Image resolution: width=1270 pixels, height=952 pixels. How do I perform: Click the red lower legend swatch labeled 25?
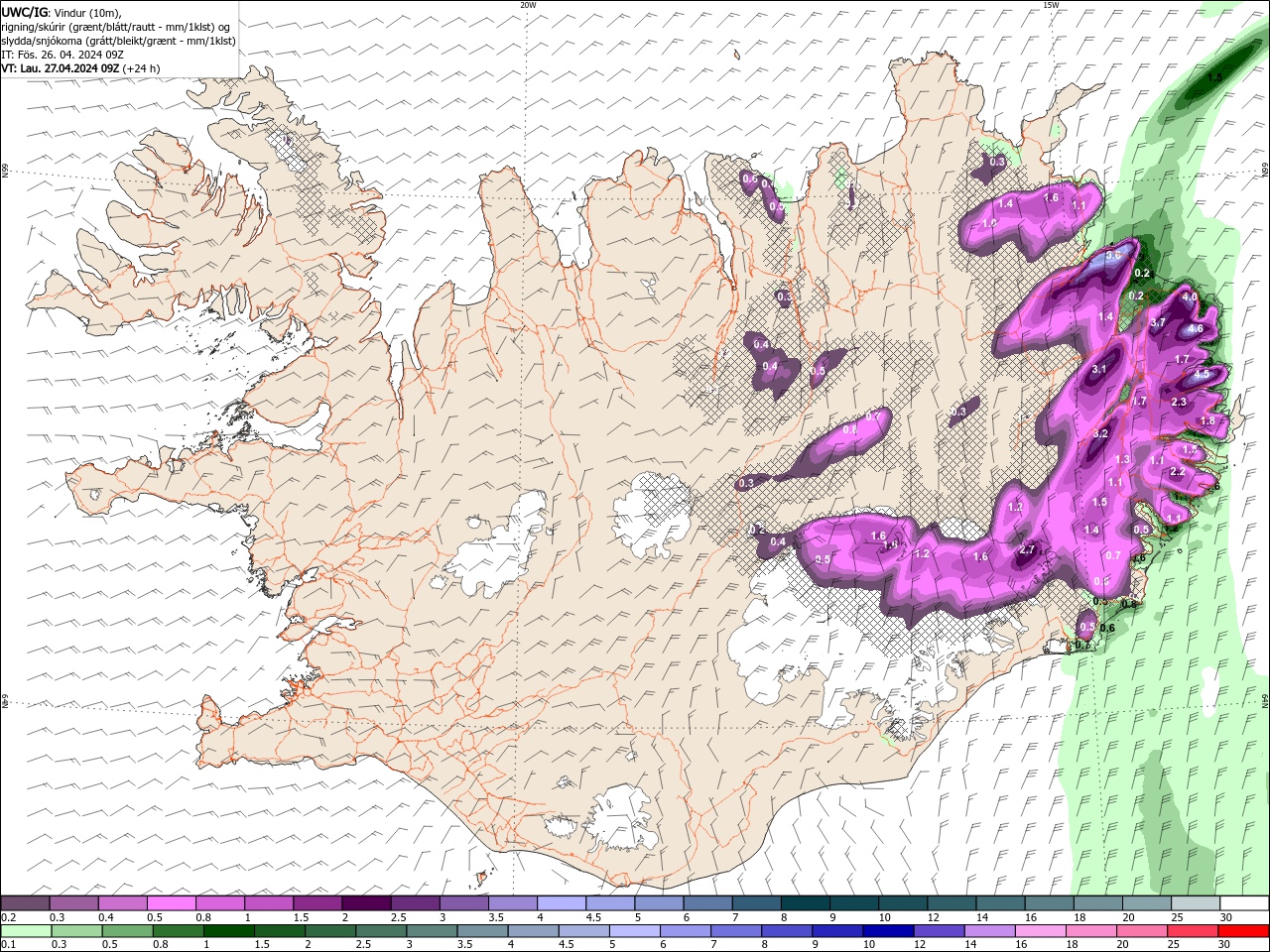(x=1191, y=931)
